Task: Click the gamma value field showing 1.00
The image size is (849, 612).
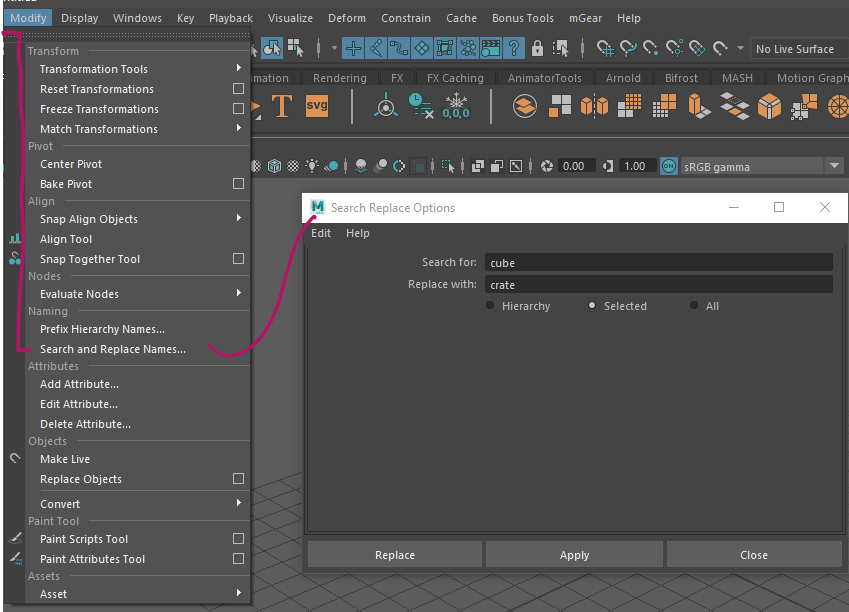Action: (x=636, y=166)
